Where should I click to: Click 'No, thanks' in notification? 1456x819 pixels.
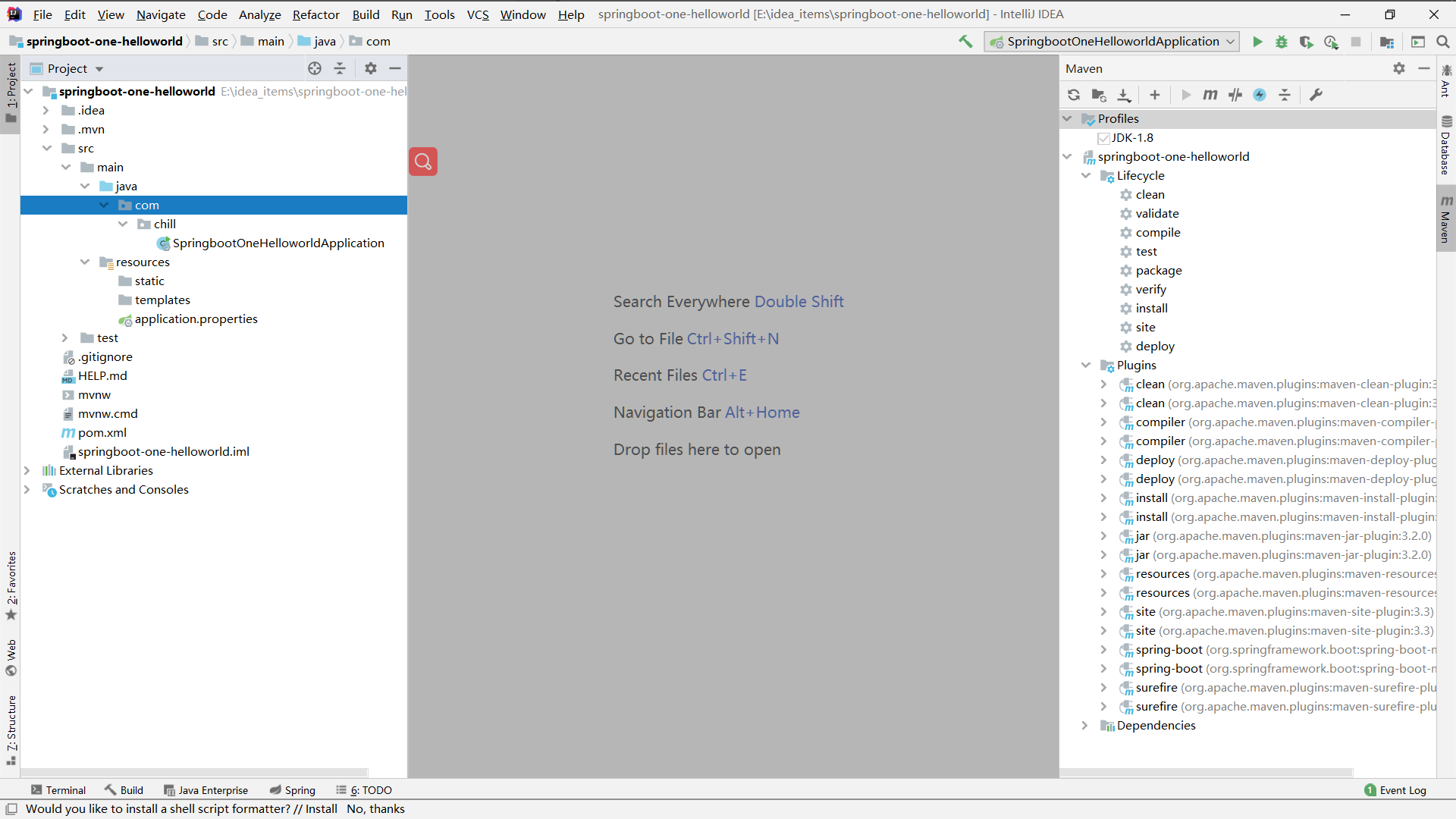[375, 809]
